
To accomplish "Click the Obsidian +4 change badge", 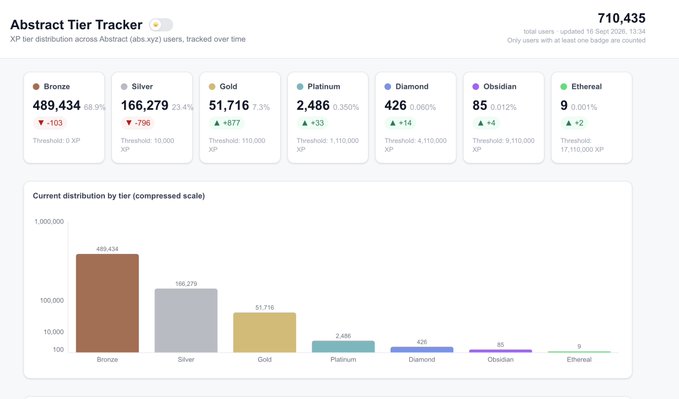I will point(486,123).
